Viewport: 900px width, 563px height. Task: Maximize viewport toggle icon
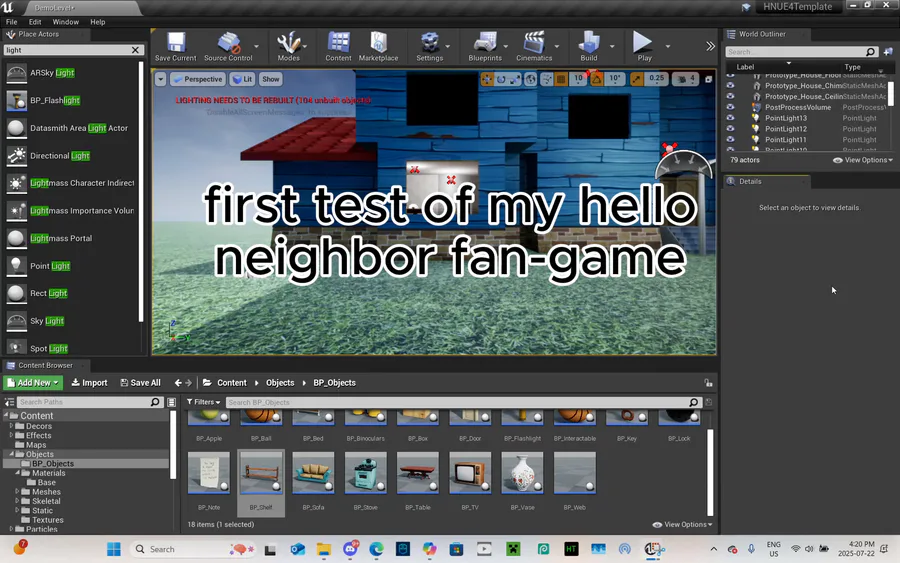click(709, 79)
